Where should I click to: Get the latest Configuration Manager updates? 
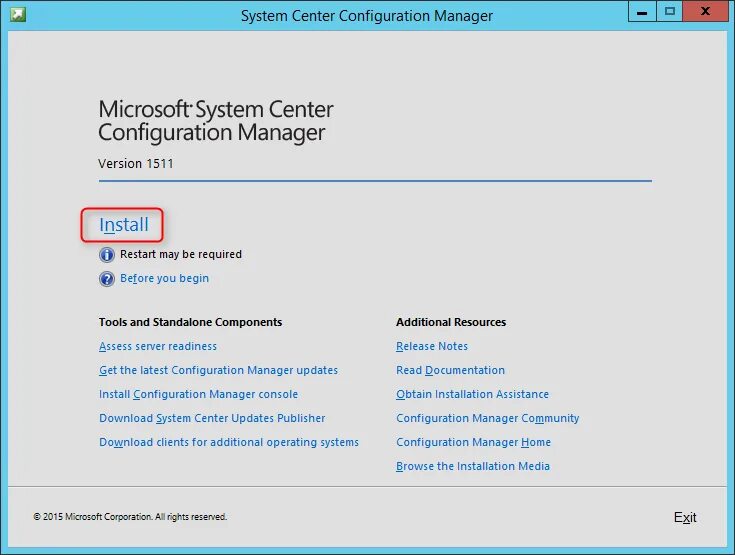click(218, 371)
